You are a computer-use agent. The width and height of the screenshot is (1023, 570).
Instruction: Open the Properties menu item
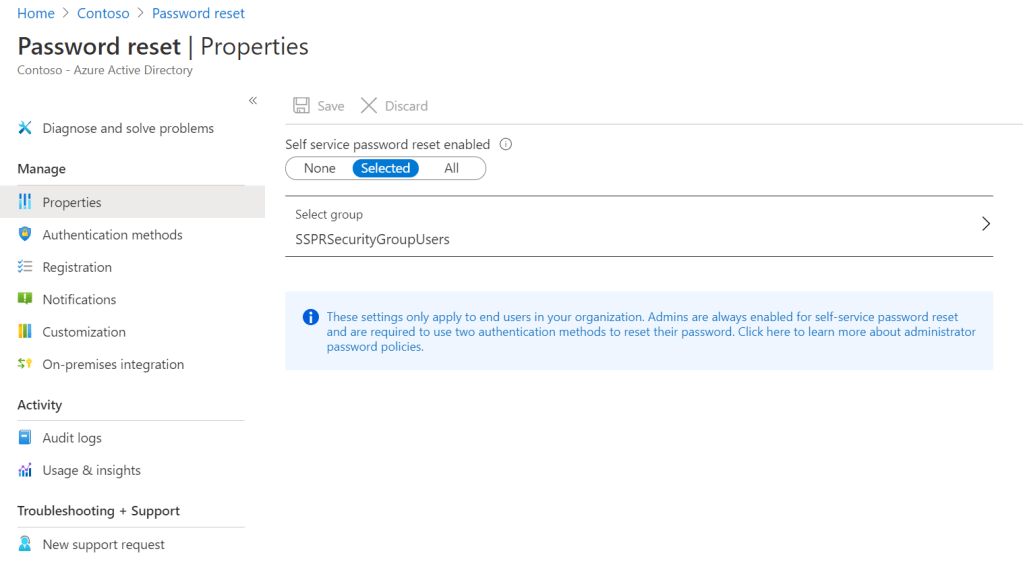coord(72,202)
